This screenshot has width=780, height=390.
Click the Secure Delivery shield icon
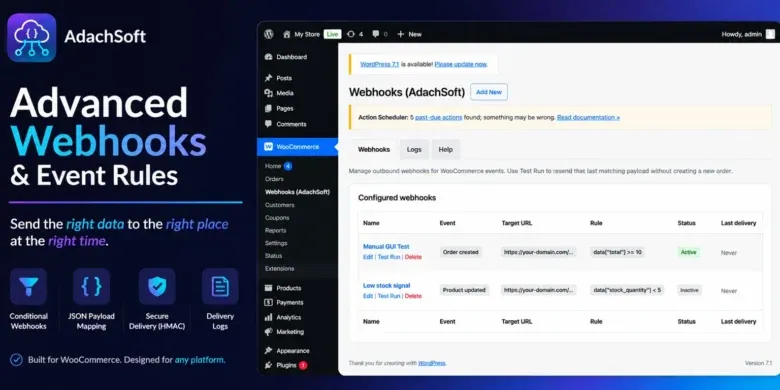click(157, 287)
